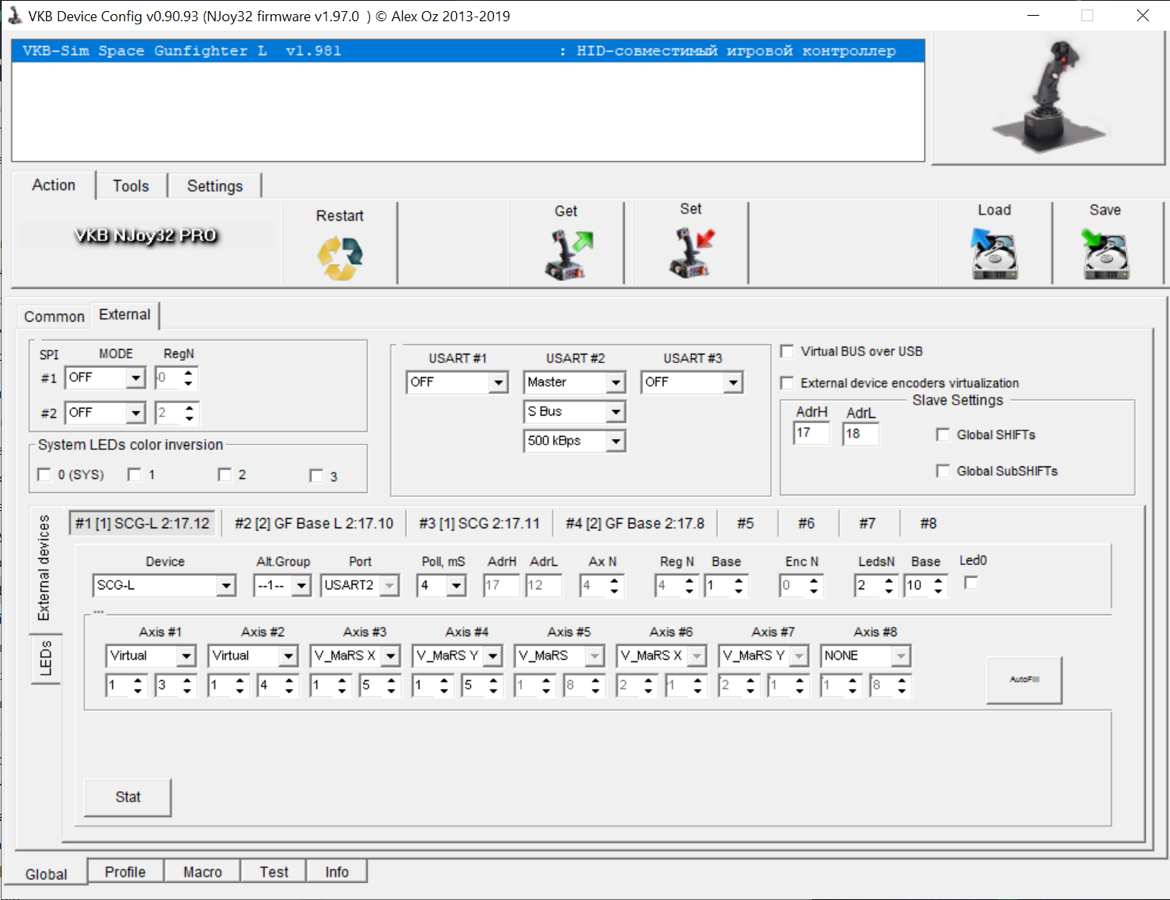This screenshot has width=1170, height=900.
Task: Click the AutoFill button
Action: [1024, 680]
